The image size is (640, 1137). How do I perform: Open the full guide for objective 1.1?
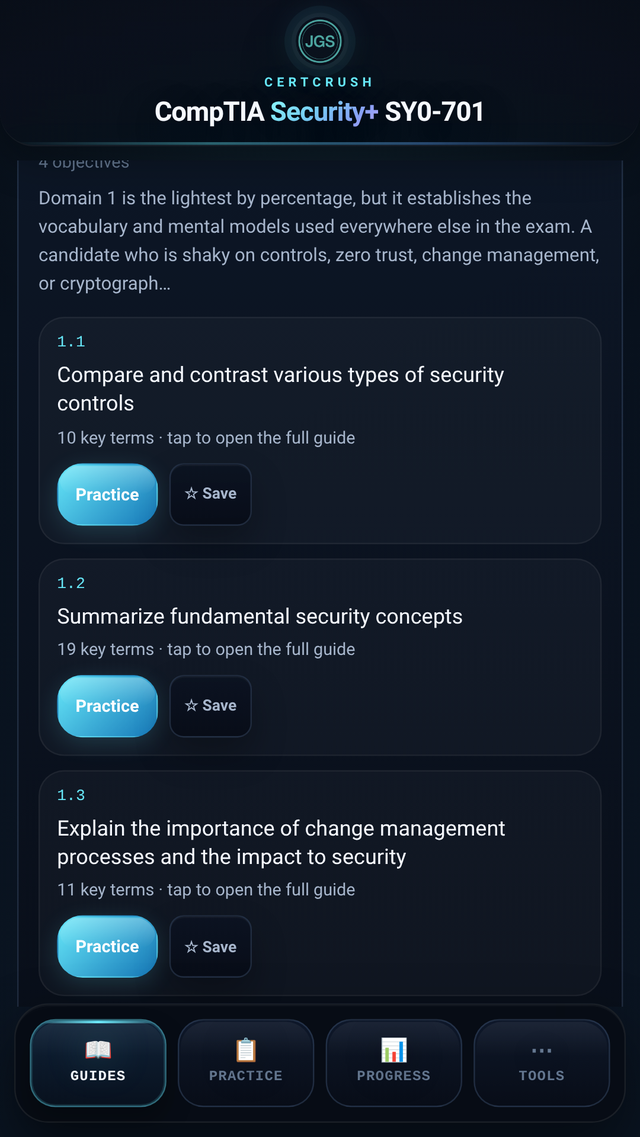click(280, 389)
